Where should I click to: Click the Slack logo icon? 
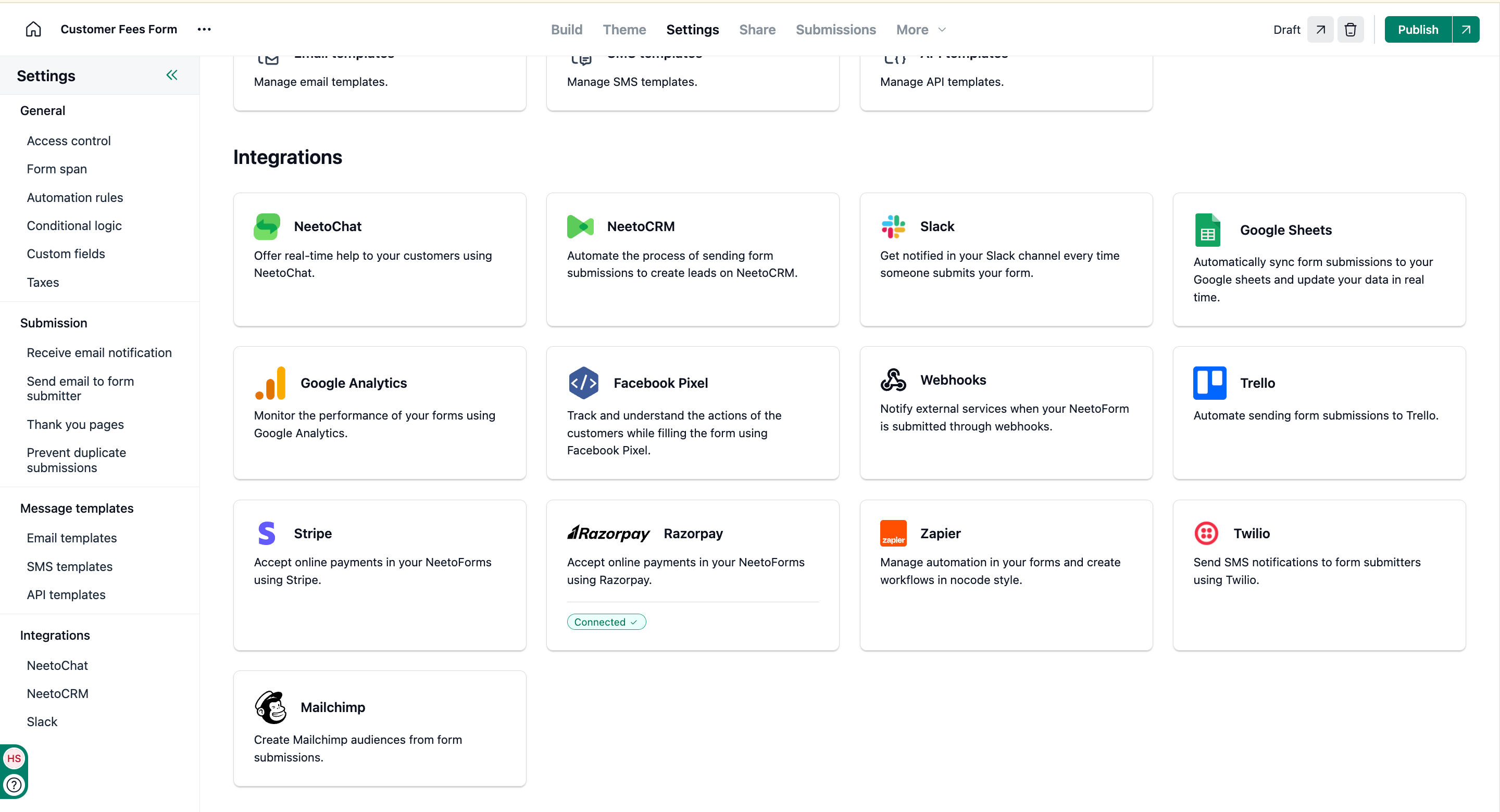(893, 226)
